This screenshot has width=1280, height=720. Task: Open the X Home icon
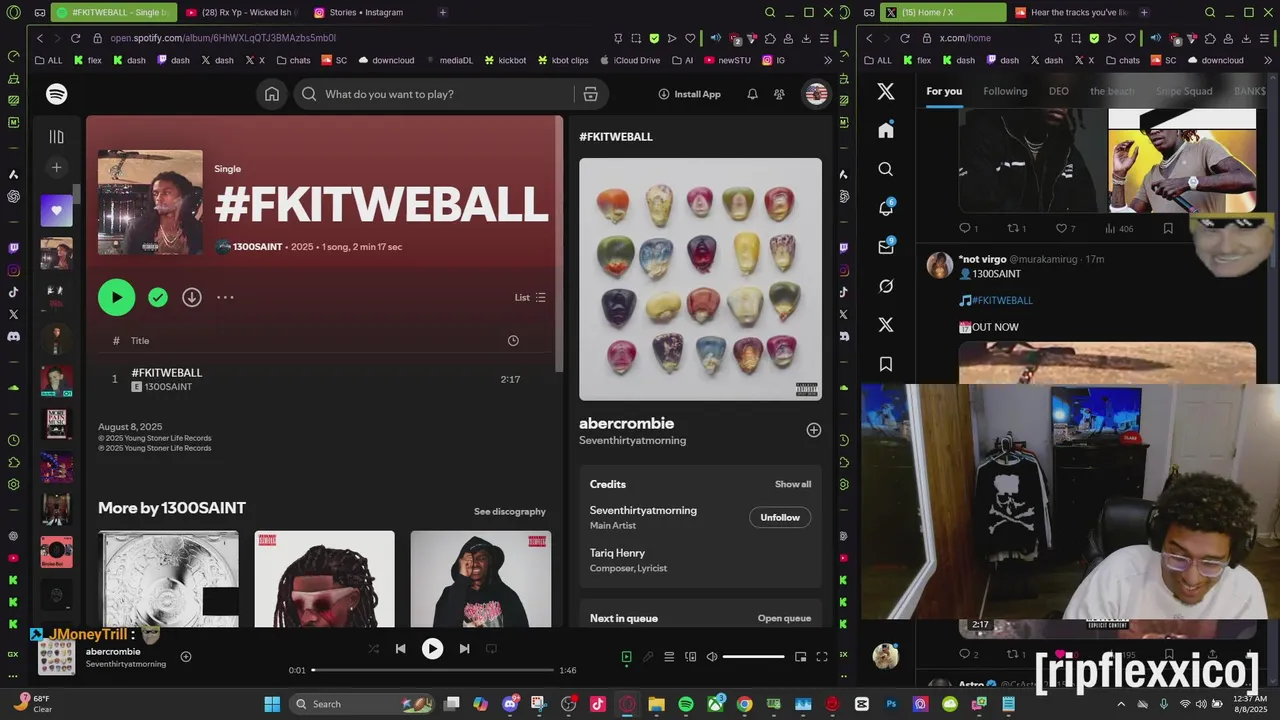(886, 130)
